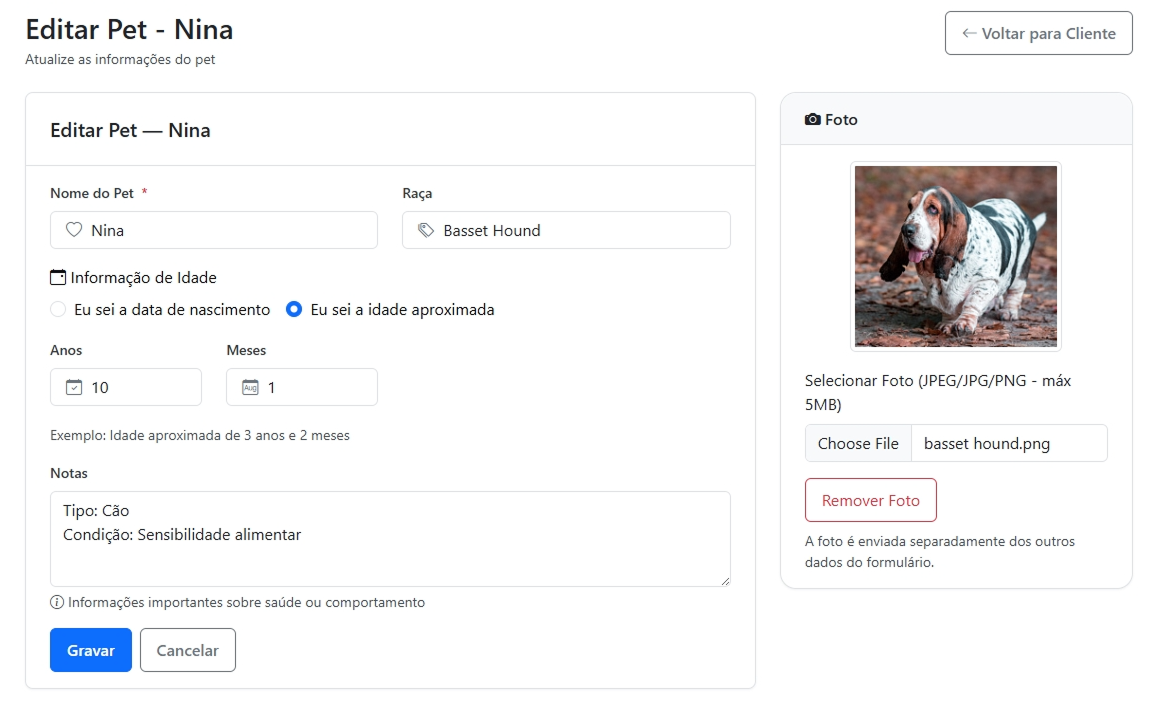The image size is (1159, 710).
Task: Open file picker with Choose File
Action: click(x=858, y=443)
